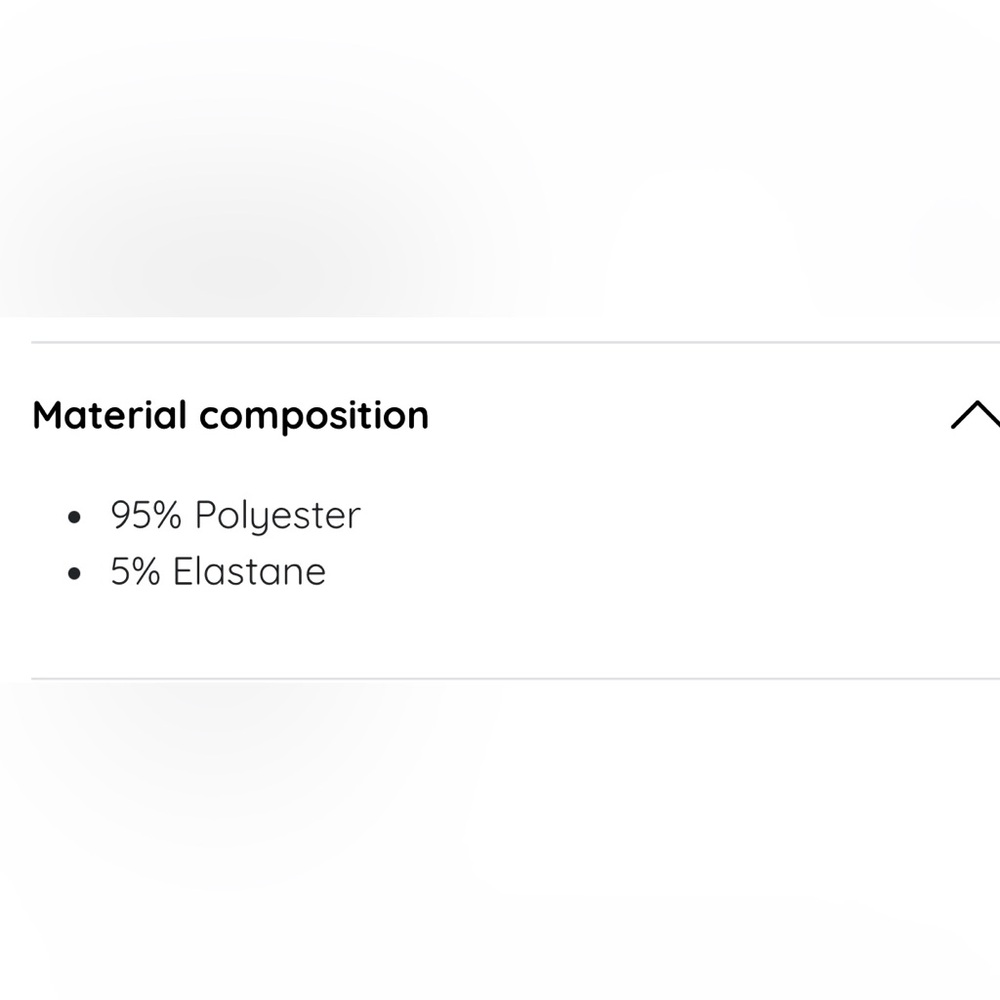The image size is (1000, 1000).
Task: Click the bullet before 5% Elastane
Action: click(x=75, y=574)
